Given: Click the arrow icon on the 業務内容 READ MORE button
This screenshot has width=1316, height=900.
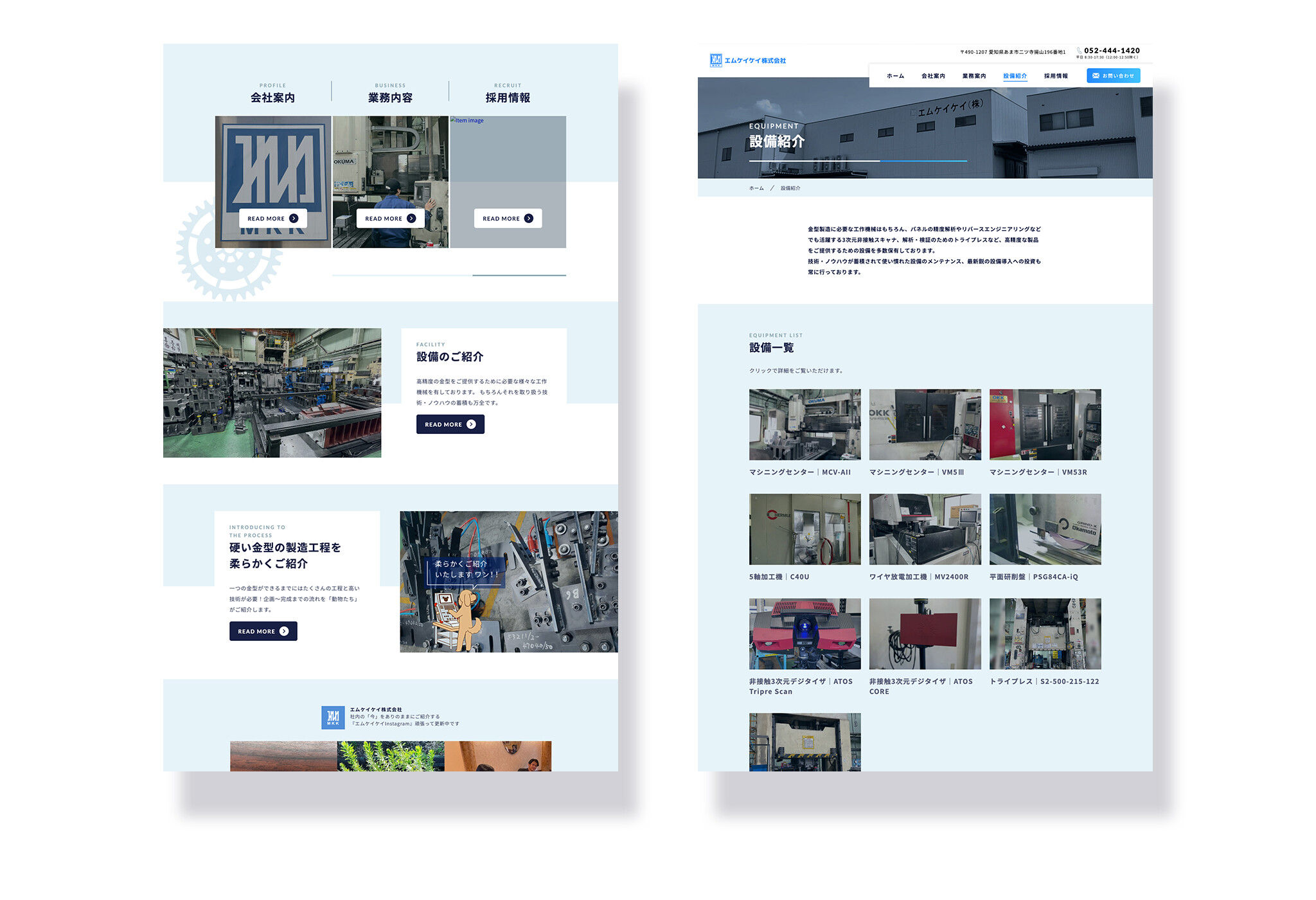Looking at the screenshot, I should [x=411, y=219].
